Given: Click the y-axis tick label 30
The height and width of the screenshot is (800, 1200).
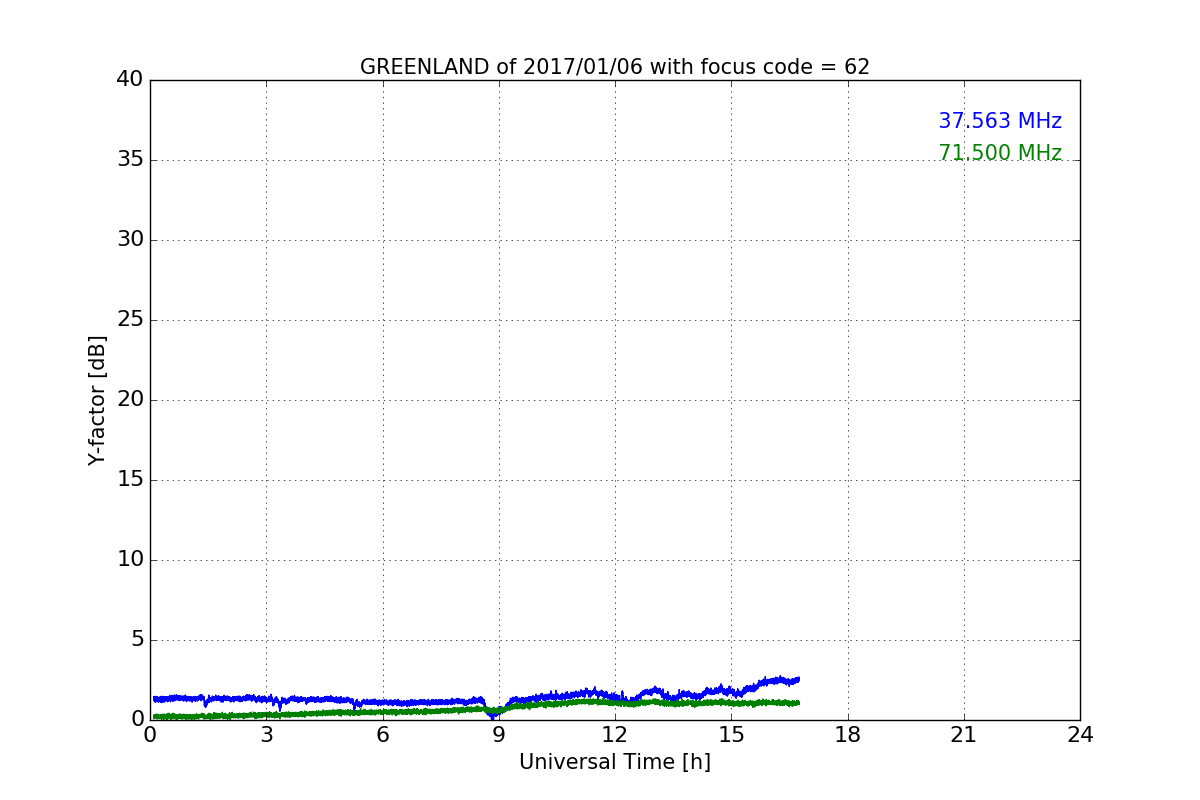Looking at the screenshot, I should point(130,240).
